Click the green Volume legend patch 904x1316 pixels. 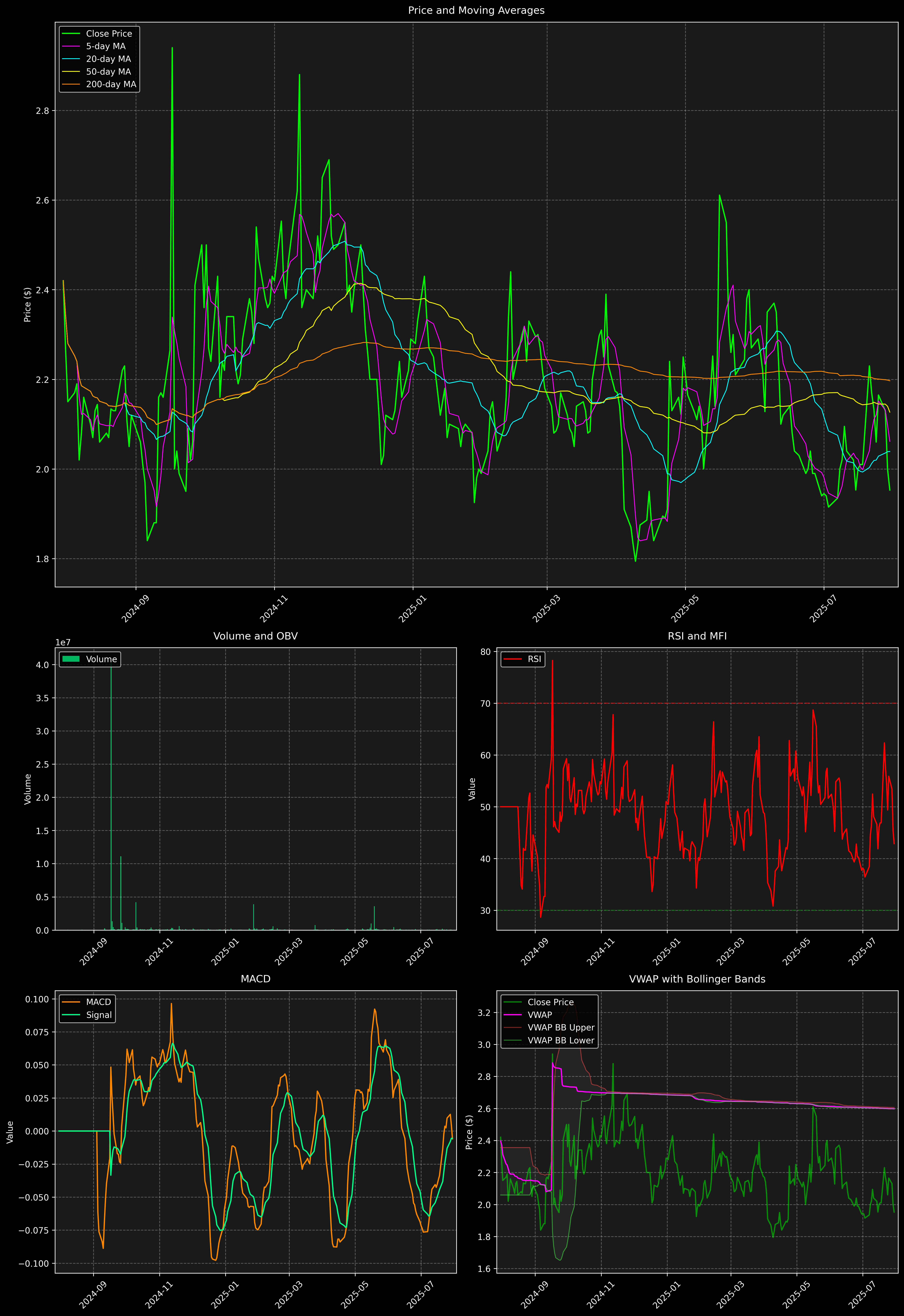(x=71, y=659)
